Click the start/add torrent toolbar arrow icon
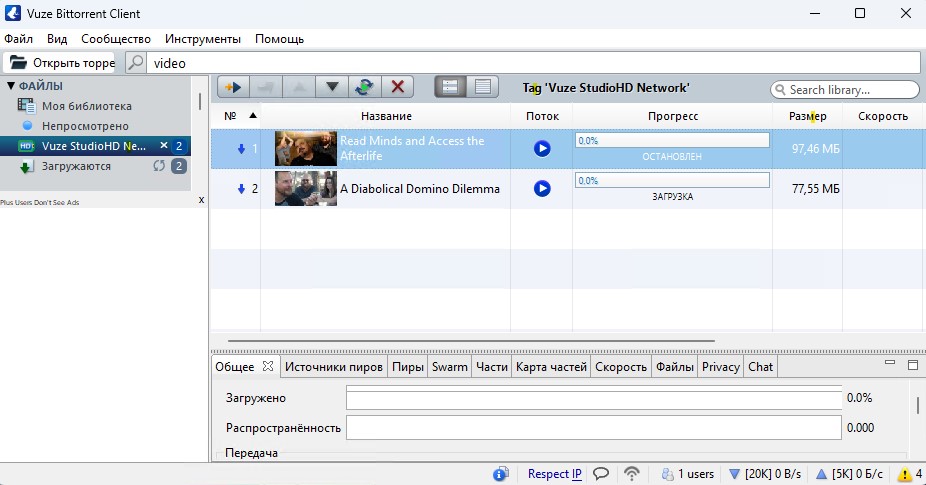The width and height of the screenshot is (926, 485). pyautogui.click(x=233, y=87)
